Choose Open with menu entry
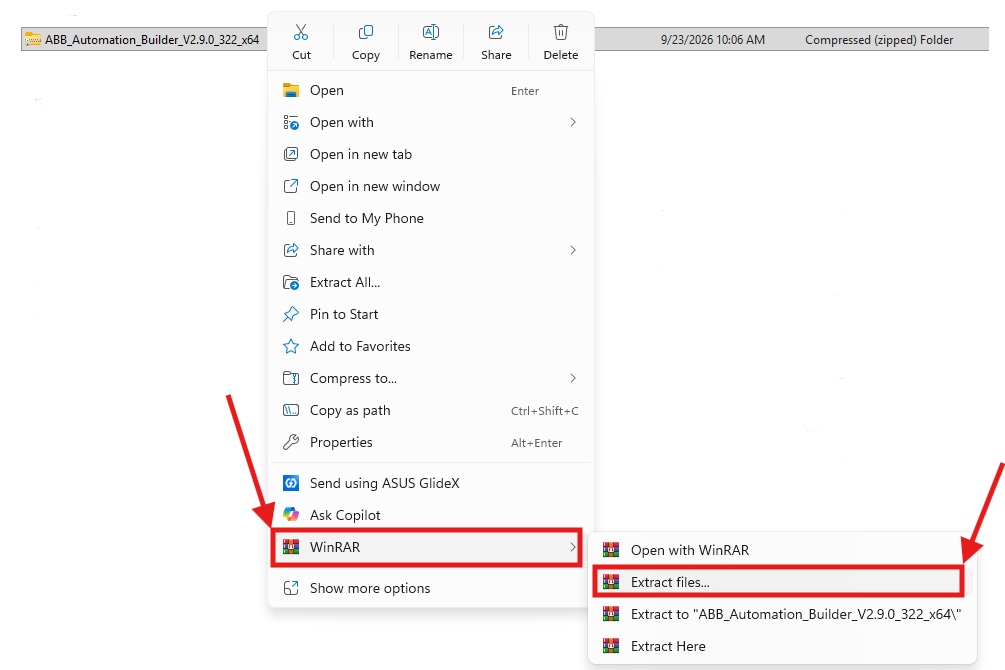 pos(431,122)
